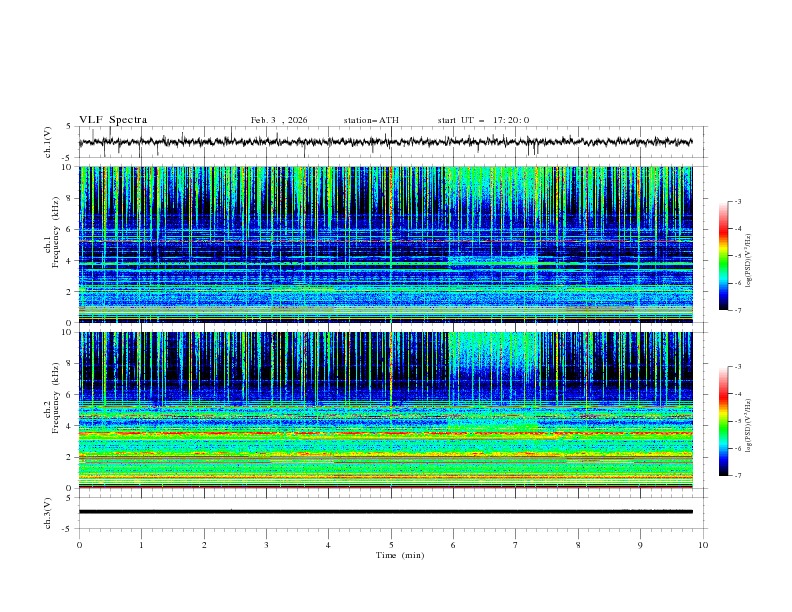Choose the 8 minute tick on bottom axis
This screenshot has height=612, width=792.
point(578,544)
